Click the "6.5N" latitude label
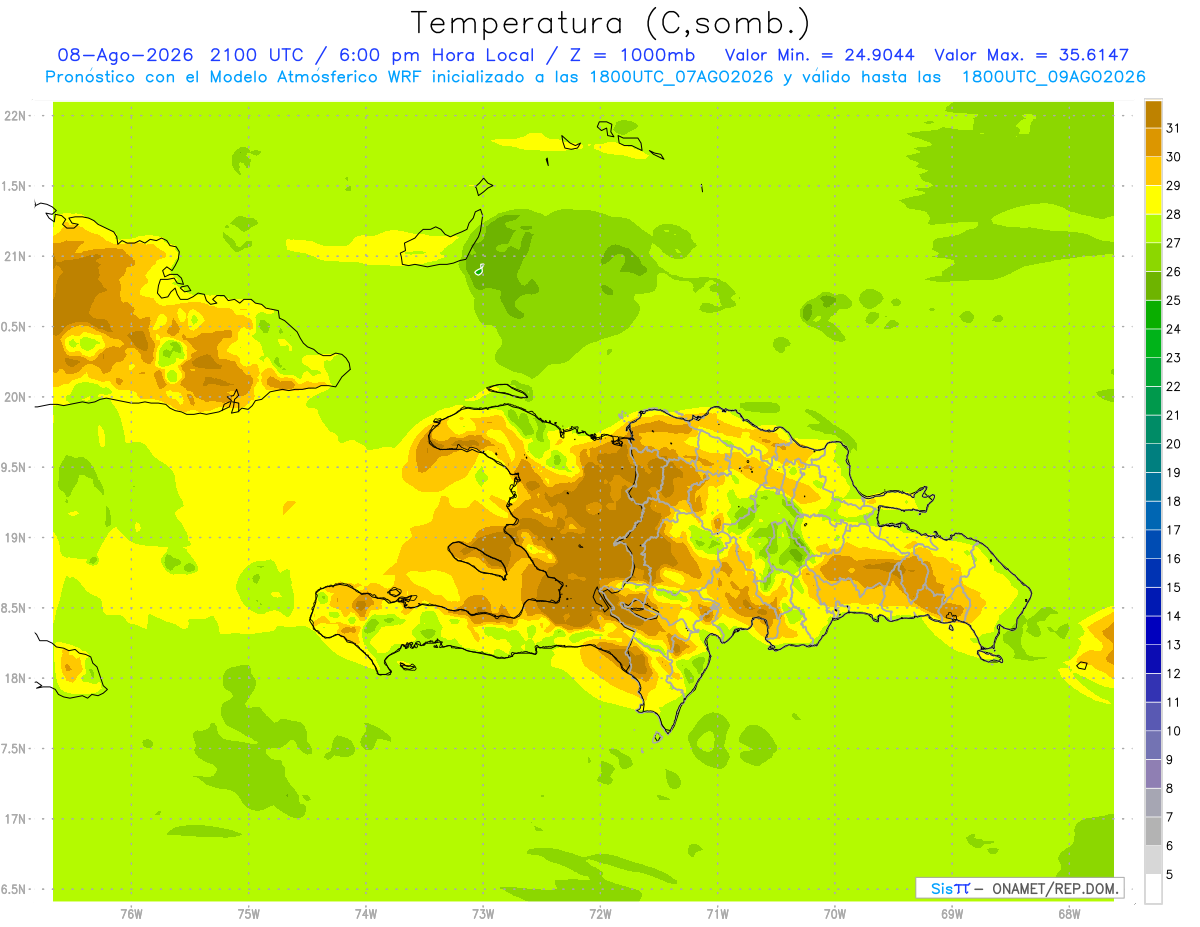1200x927 pixels. 14,890
